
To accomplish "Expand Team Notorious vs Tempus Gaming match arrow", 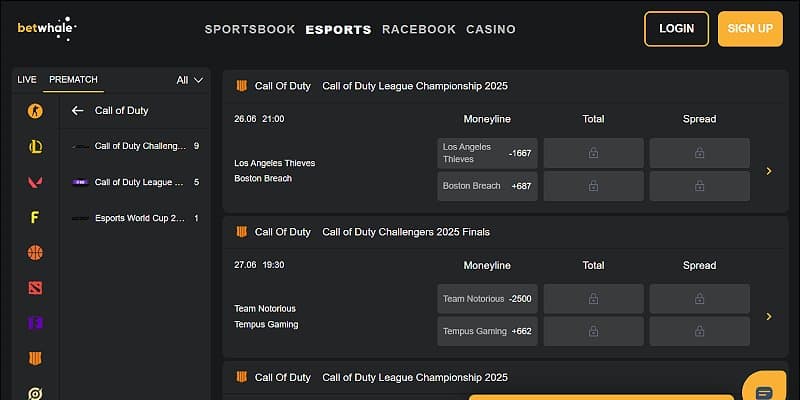I will (769, 316).
